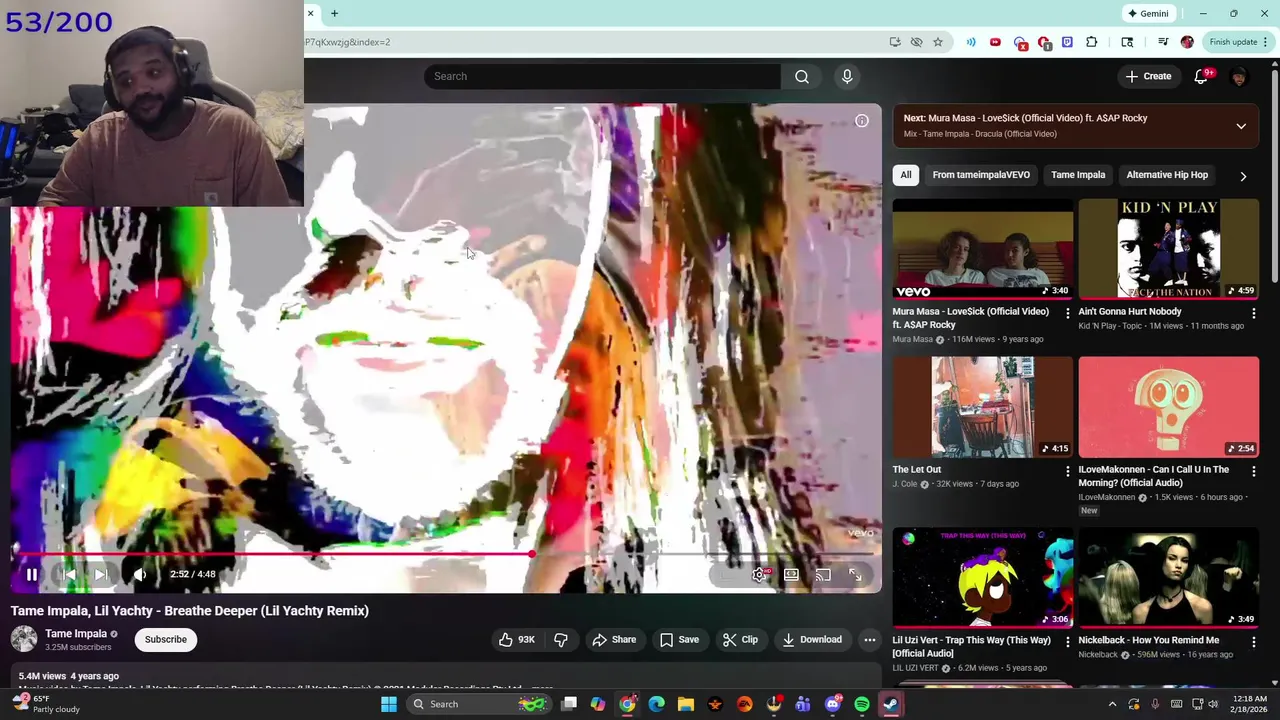
Task: Subscribe to Tame Impala channel
Action: pyautogui.click(x=166, y=640)
